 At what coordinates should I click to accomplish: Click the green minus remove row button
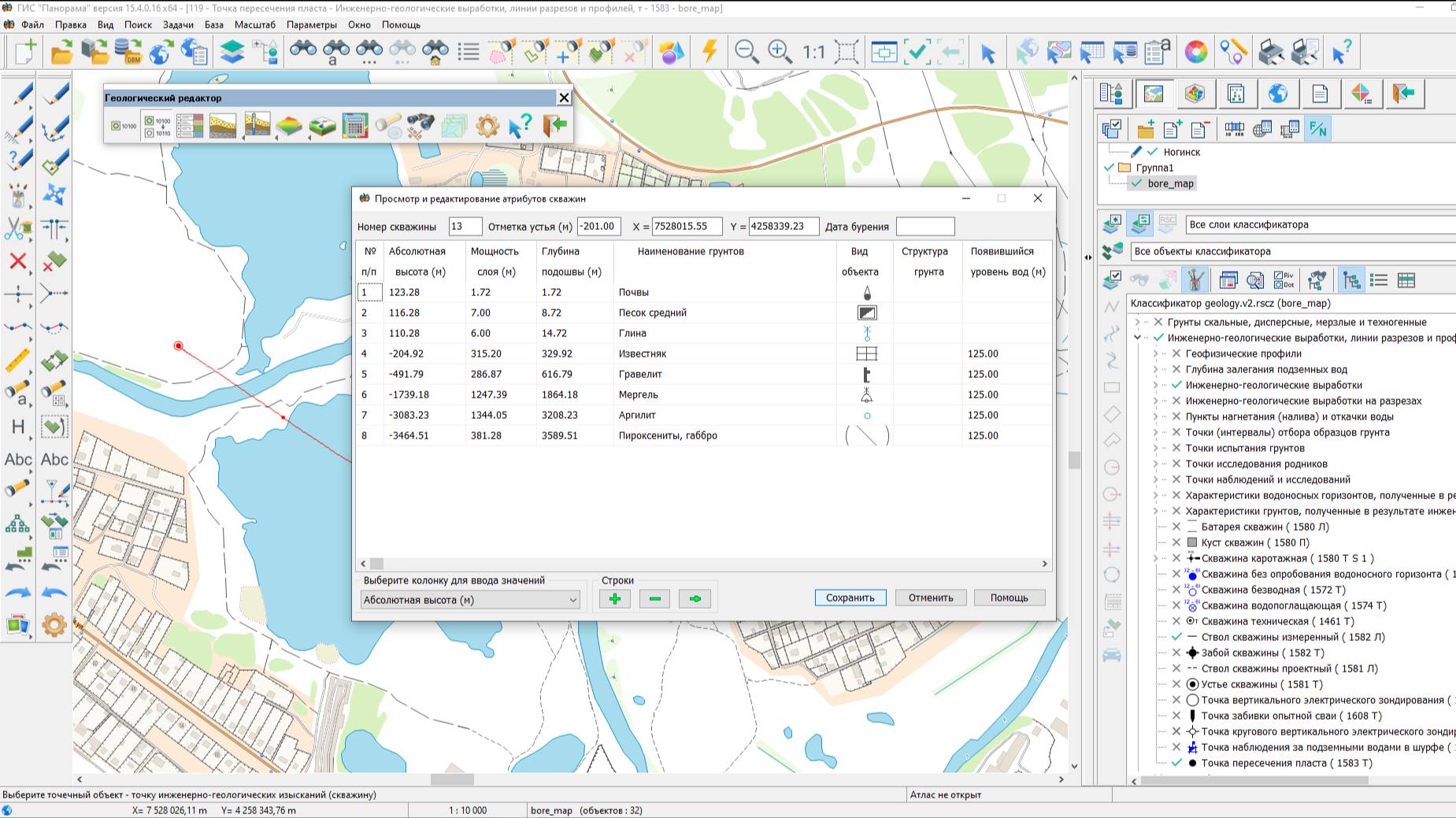pos(654,598)
